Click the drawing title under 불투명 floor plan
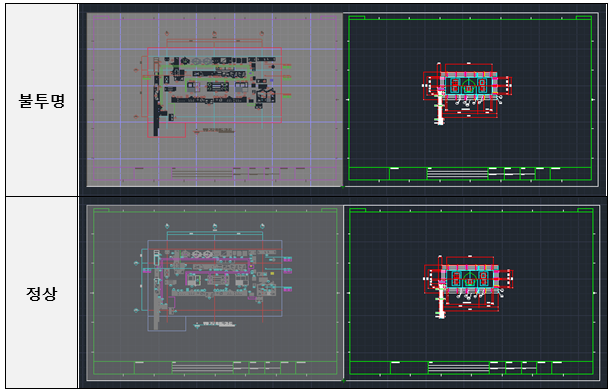613x392 pixels. [x=217, y=130]
